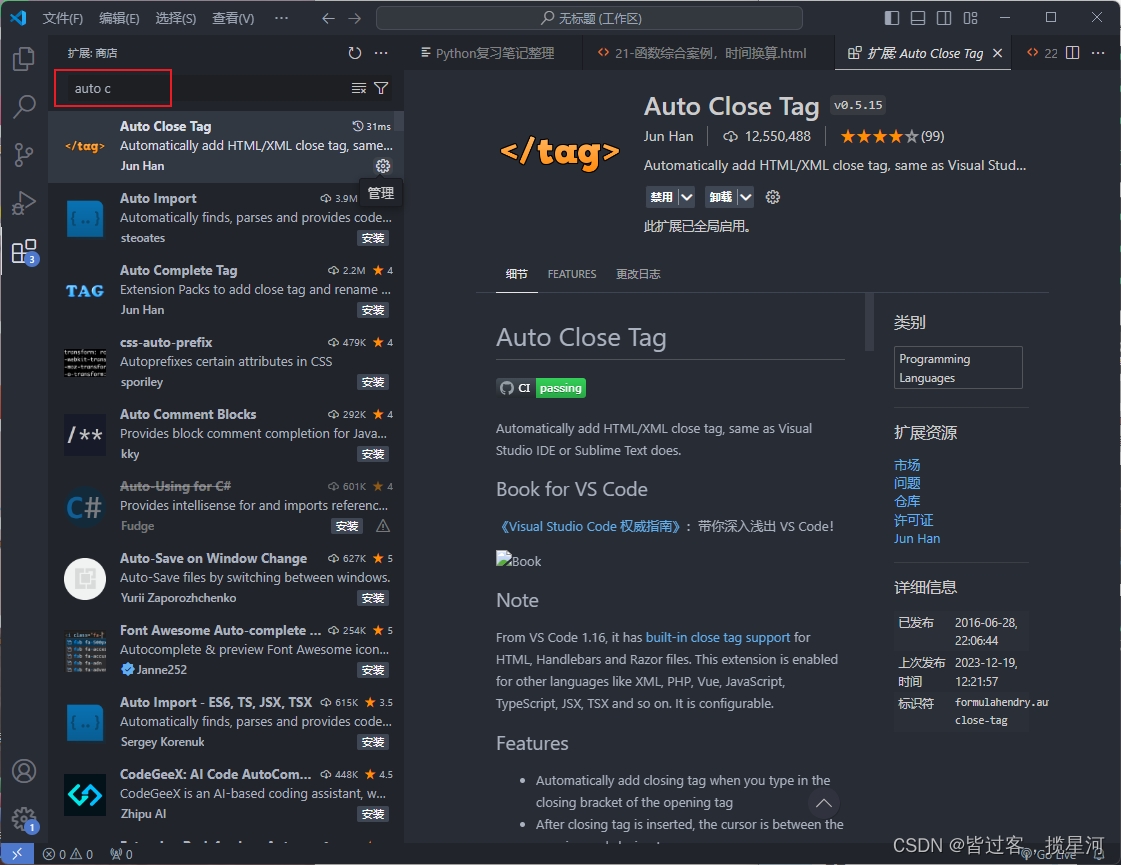The image size is (1121, 865).
Task: Select the 细节 tab
Action: pos(516,274)
